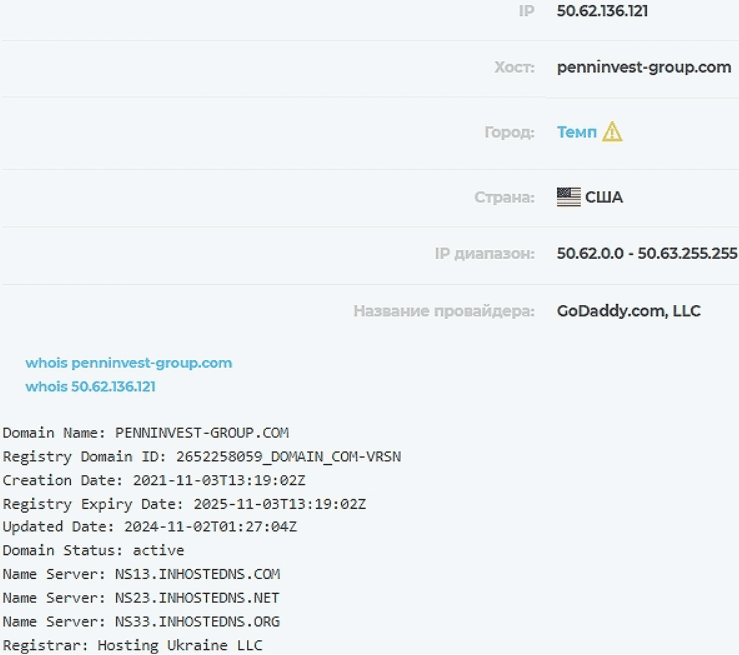The width and height of the screenshot is (739, 655).
Task: Click the IP диапазон label
Action: click(x=484, y=254)
